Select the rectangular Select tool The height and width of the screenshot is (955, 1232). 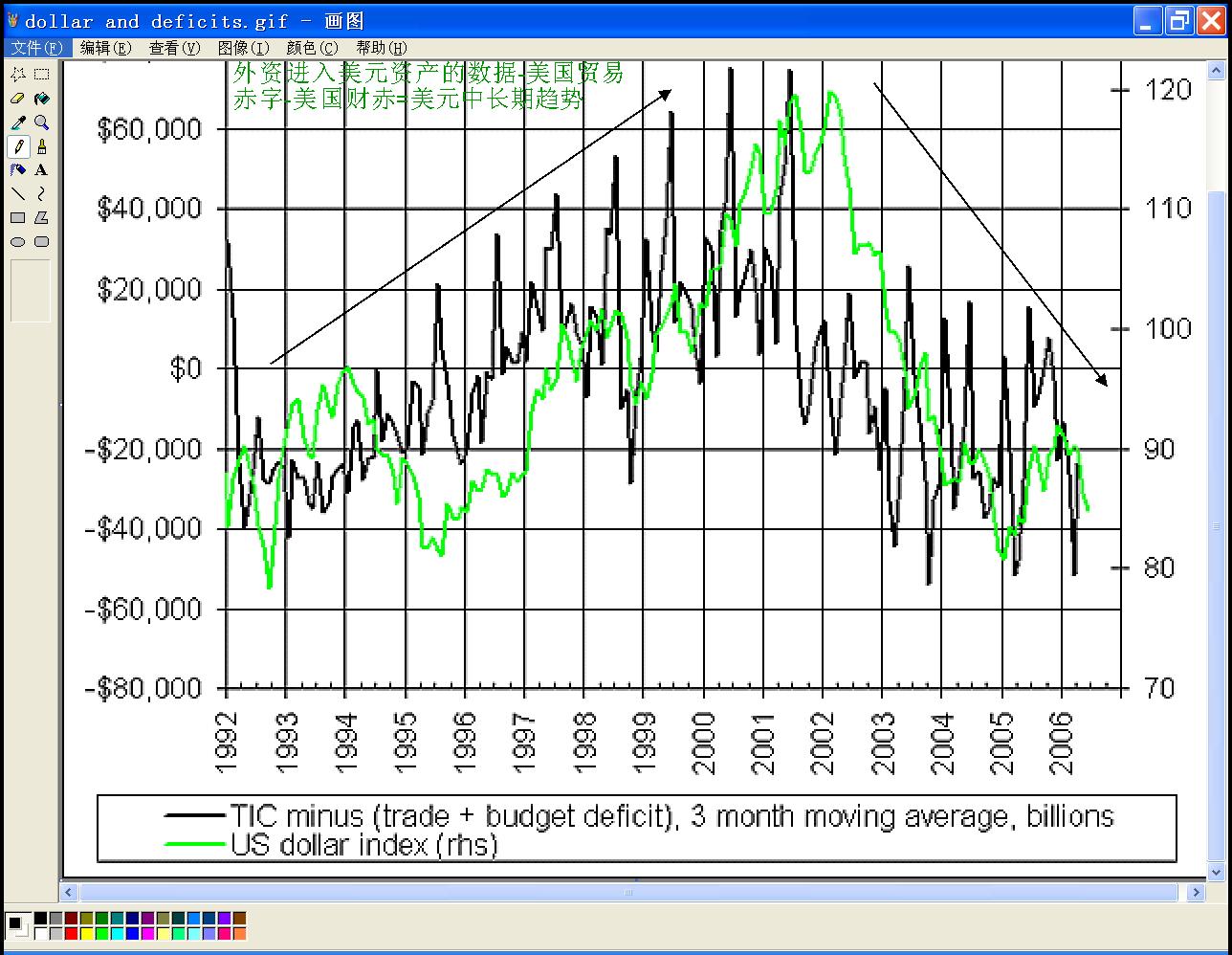pos(41,74)
